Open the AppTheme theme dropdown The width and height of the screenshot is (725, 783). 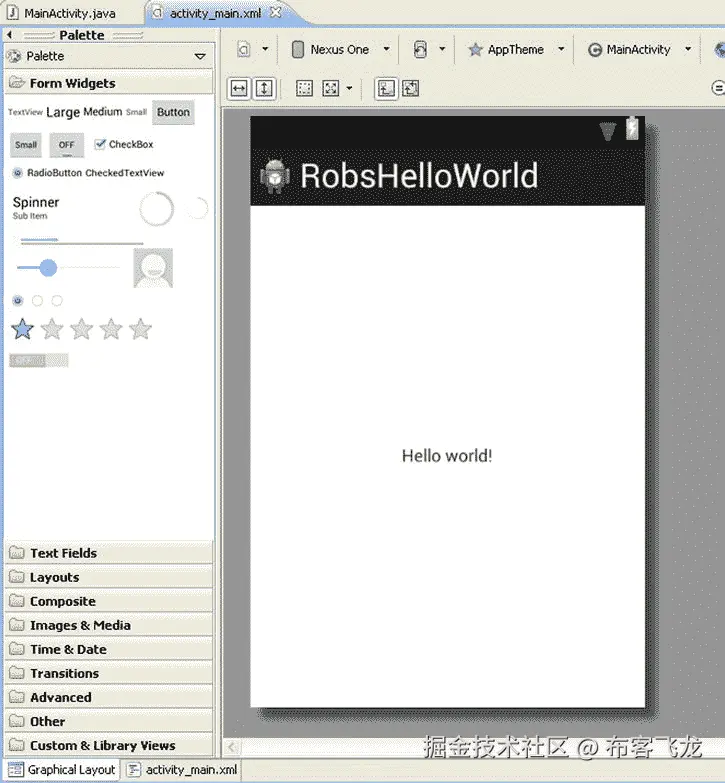pyautogui.click(x=515, y=49)
